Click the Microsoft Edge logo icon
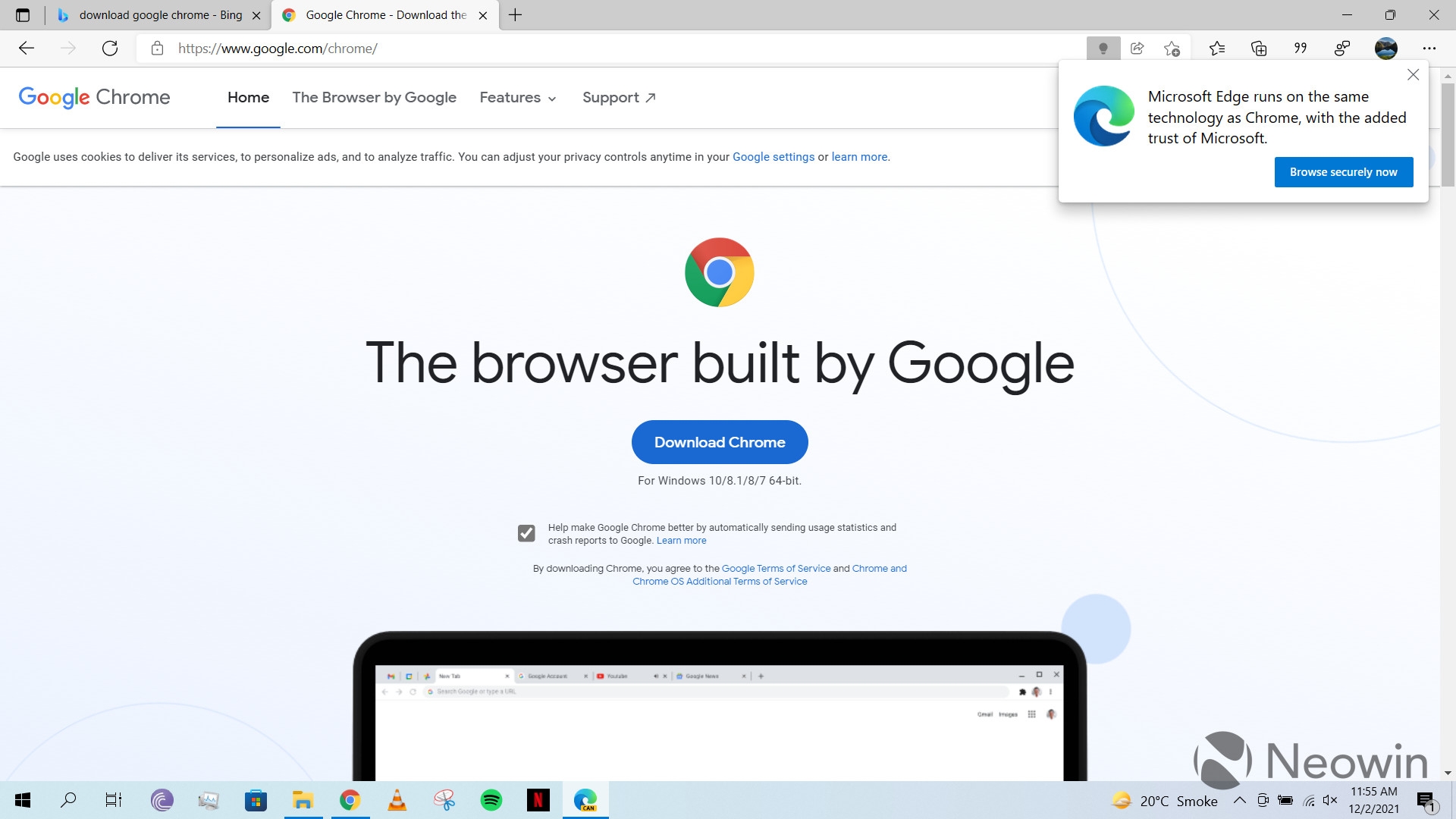This screenshot has height=819, width=1456. (x=1103, y=116)
